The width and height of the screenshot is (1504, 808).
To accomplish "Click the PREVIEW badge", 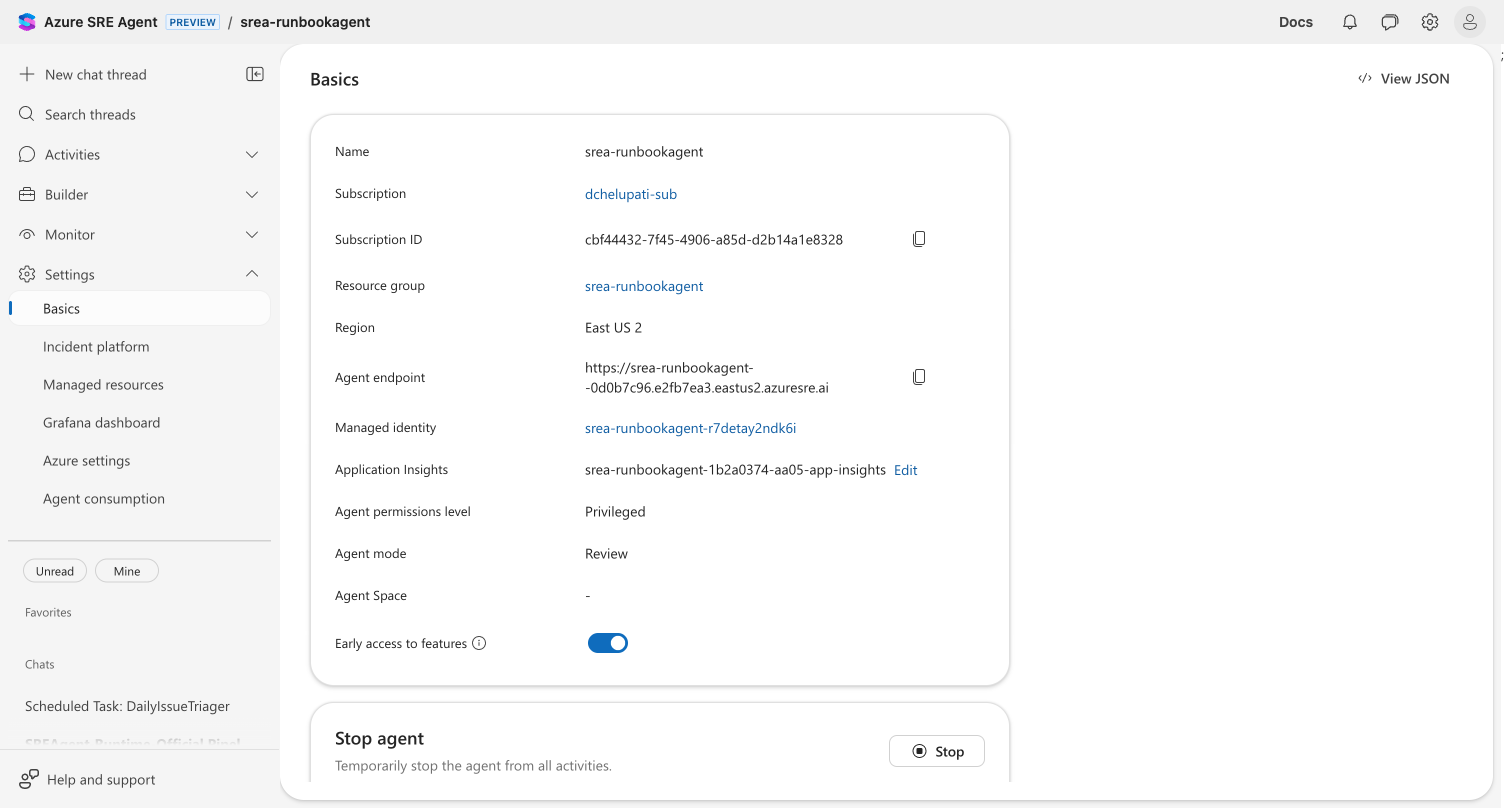I will 193,22.
